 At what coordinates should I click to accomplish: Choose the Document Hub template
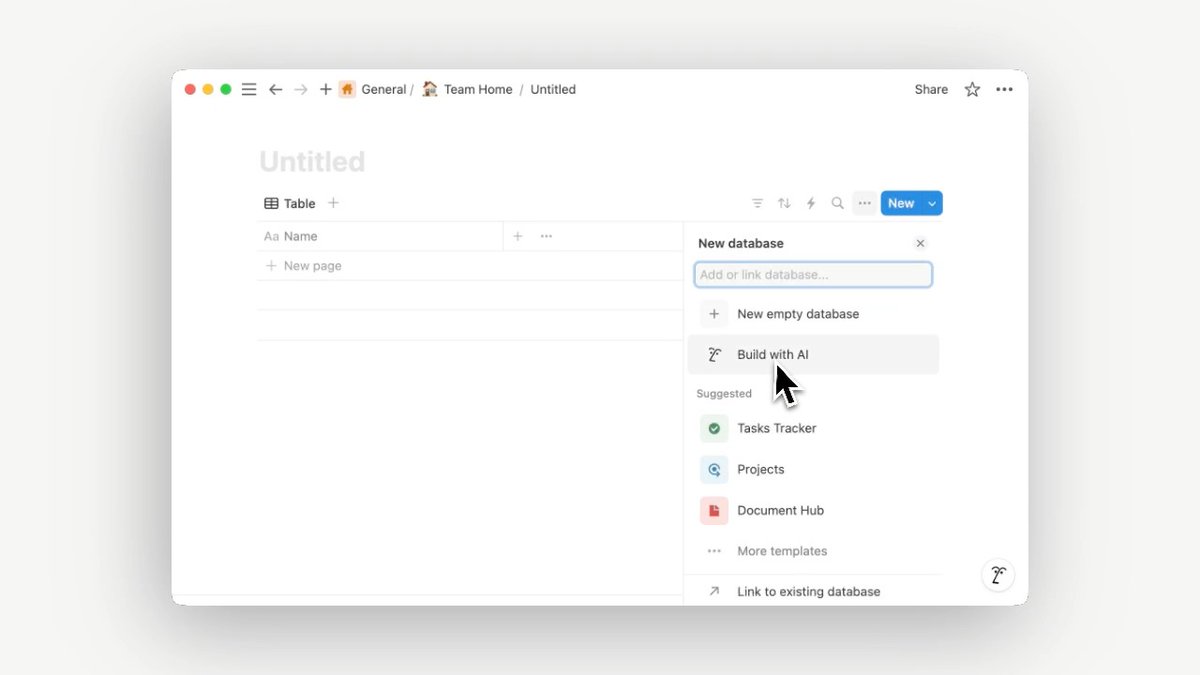click(x=813, y=510)
